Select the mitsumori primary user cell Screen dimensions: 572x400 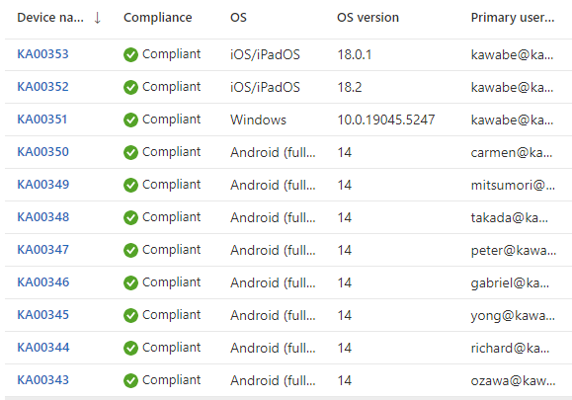[x=513, y=185]
